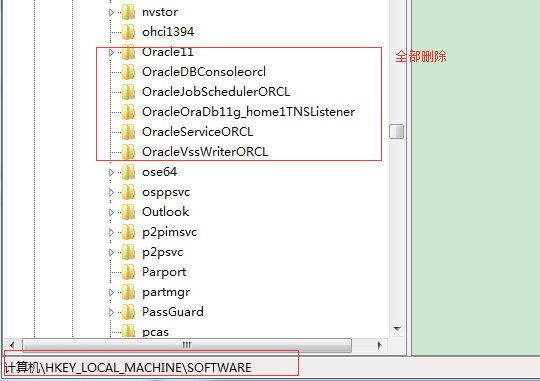Click the ohci1394 folder icon
The width and height of the screenshot is (540, 381).
click(128, 32)
